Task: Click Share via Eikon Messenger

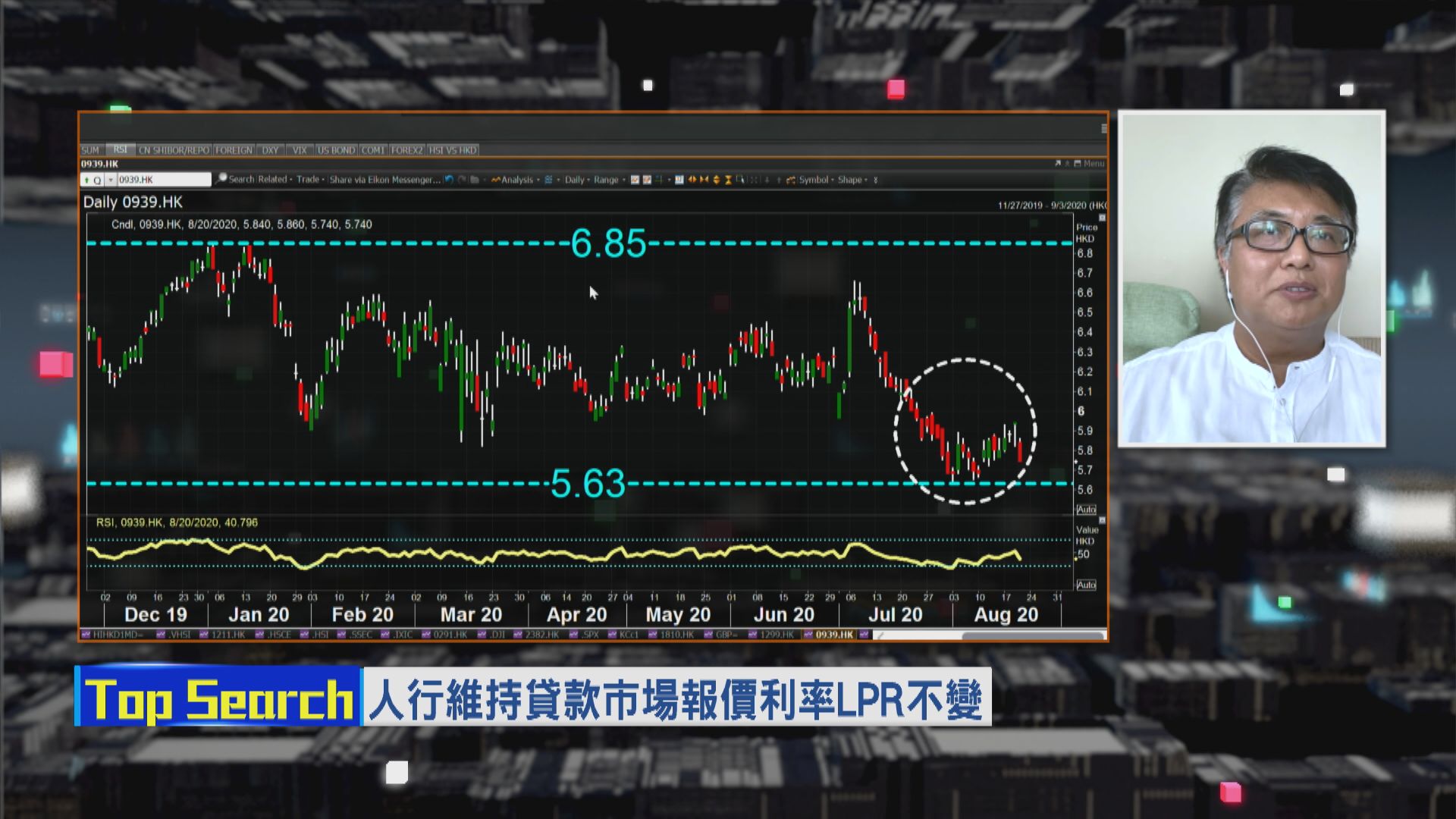Action: (384, 180)
